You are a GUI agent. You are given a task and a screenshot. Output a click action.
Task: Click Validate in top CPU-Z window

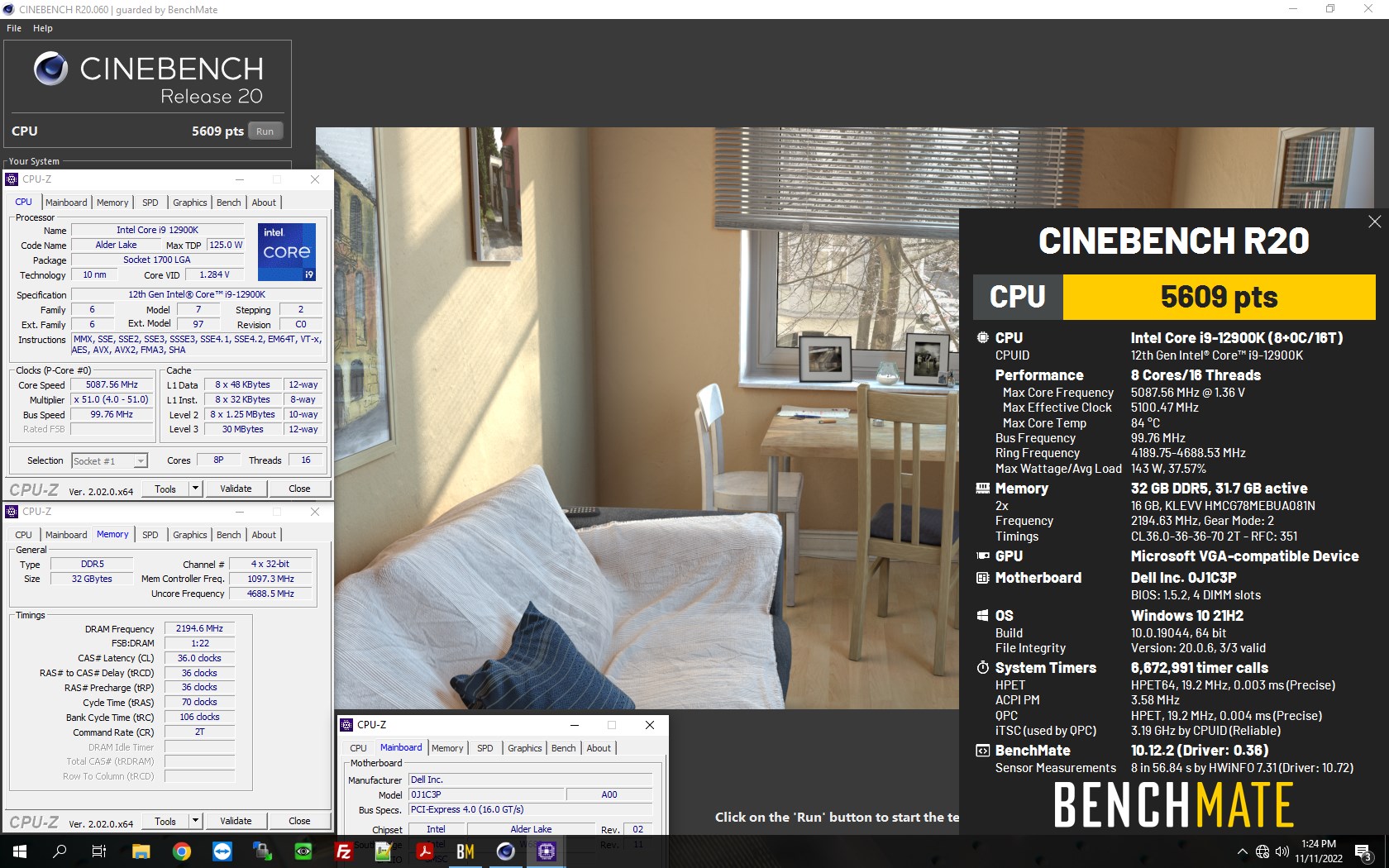pos(236,489)
